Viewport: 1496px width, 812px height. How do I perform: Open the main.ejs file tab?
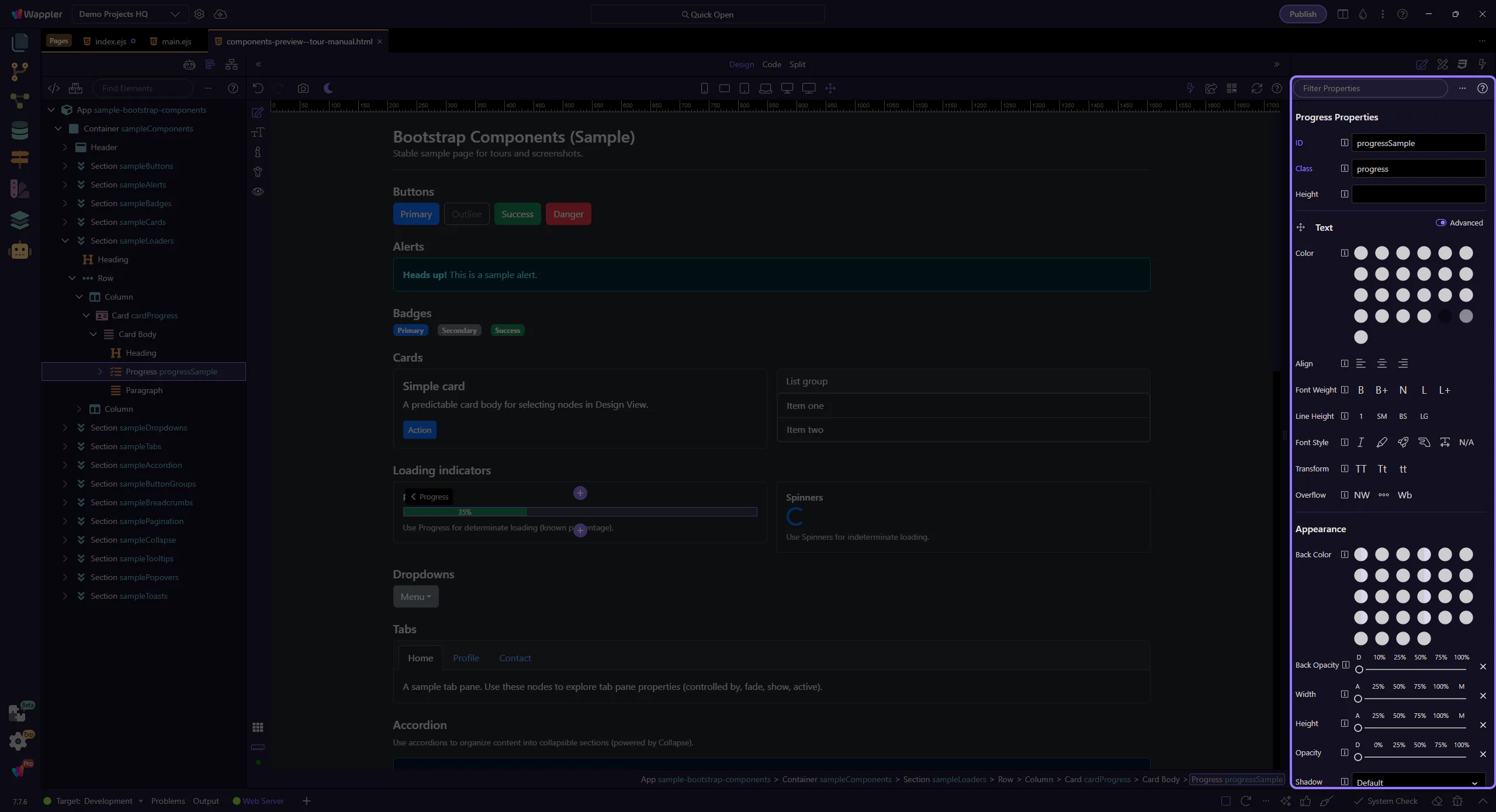[x=176, y=41]
